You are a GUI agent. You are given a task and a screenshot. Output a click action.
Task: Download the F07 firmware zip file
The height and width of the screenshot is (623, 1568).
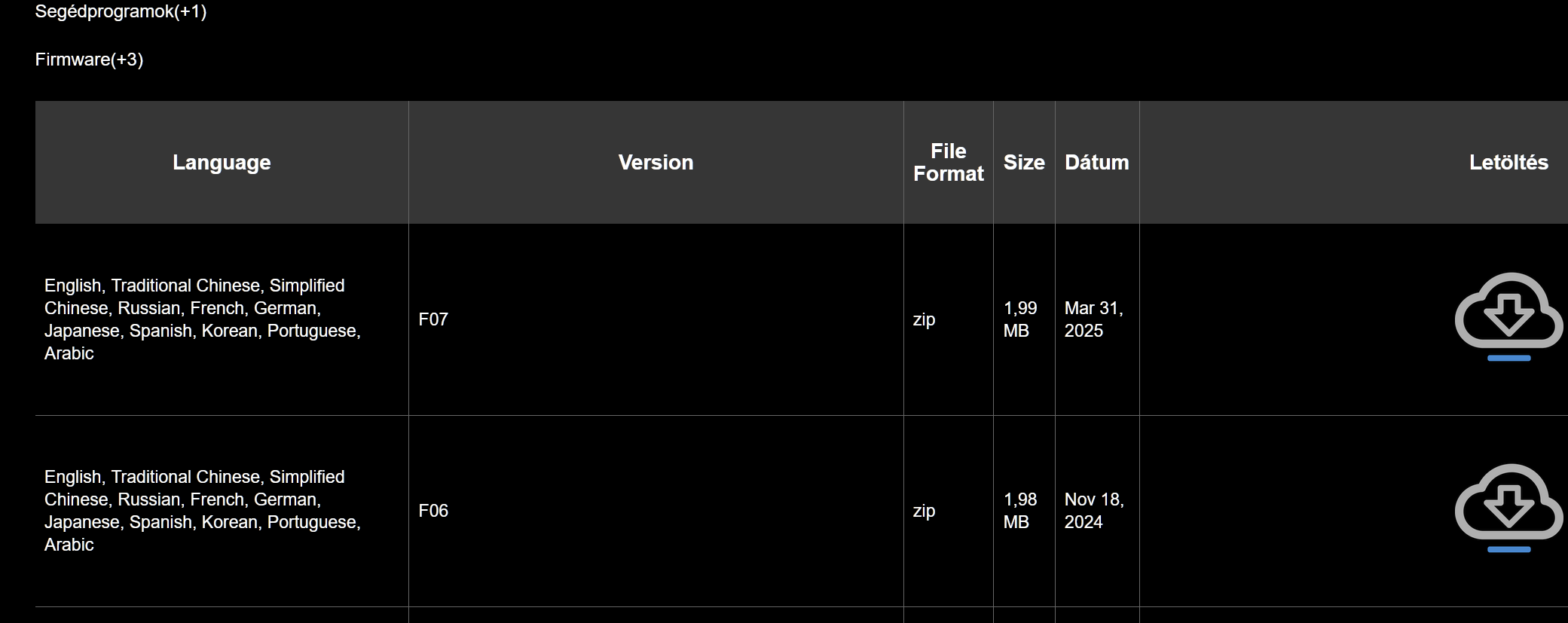(x=1508, y=316)
